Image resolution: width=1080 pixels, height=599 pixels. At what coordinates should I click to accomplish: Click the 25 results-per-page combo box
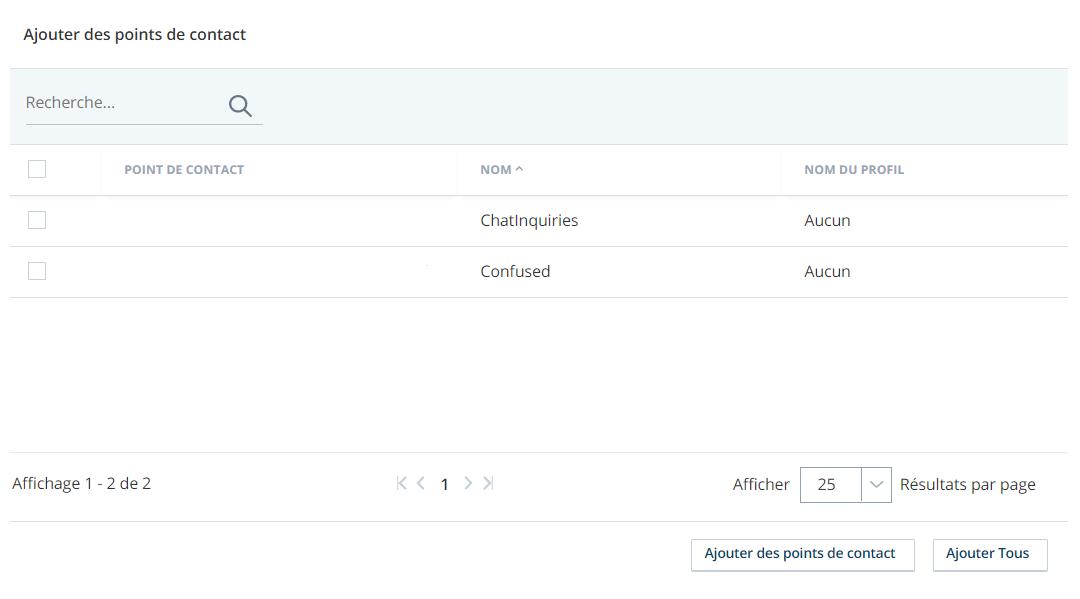tap(846, 485)
